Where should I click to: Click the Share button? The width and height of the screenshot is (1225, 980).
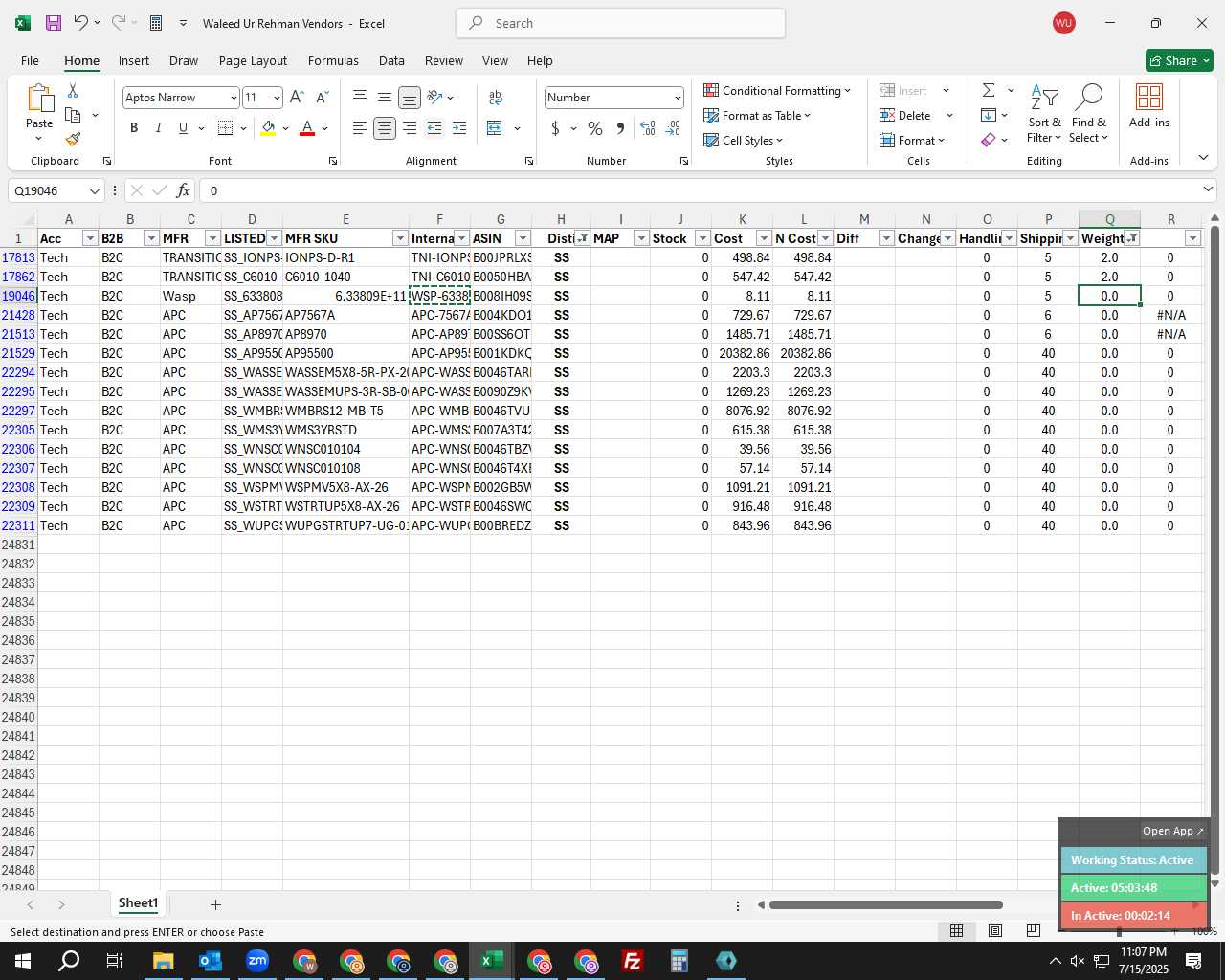(1179, 60)
